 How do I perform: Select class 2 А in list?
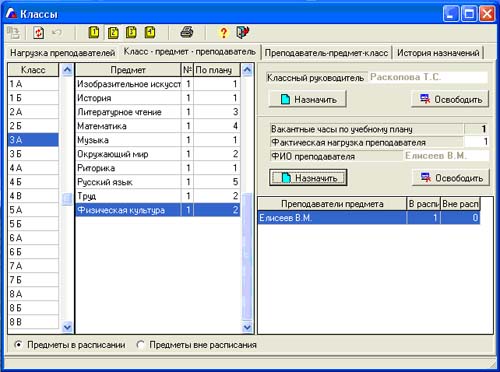[x=33, y=112]
